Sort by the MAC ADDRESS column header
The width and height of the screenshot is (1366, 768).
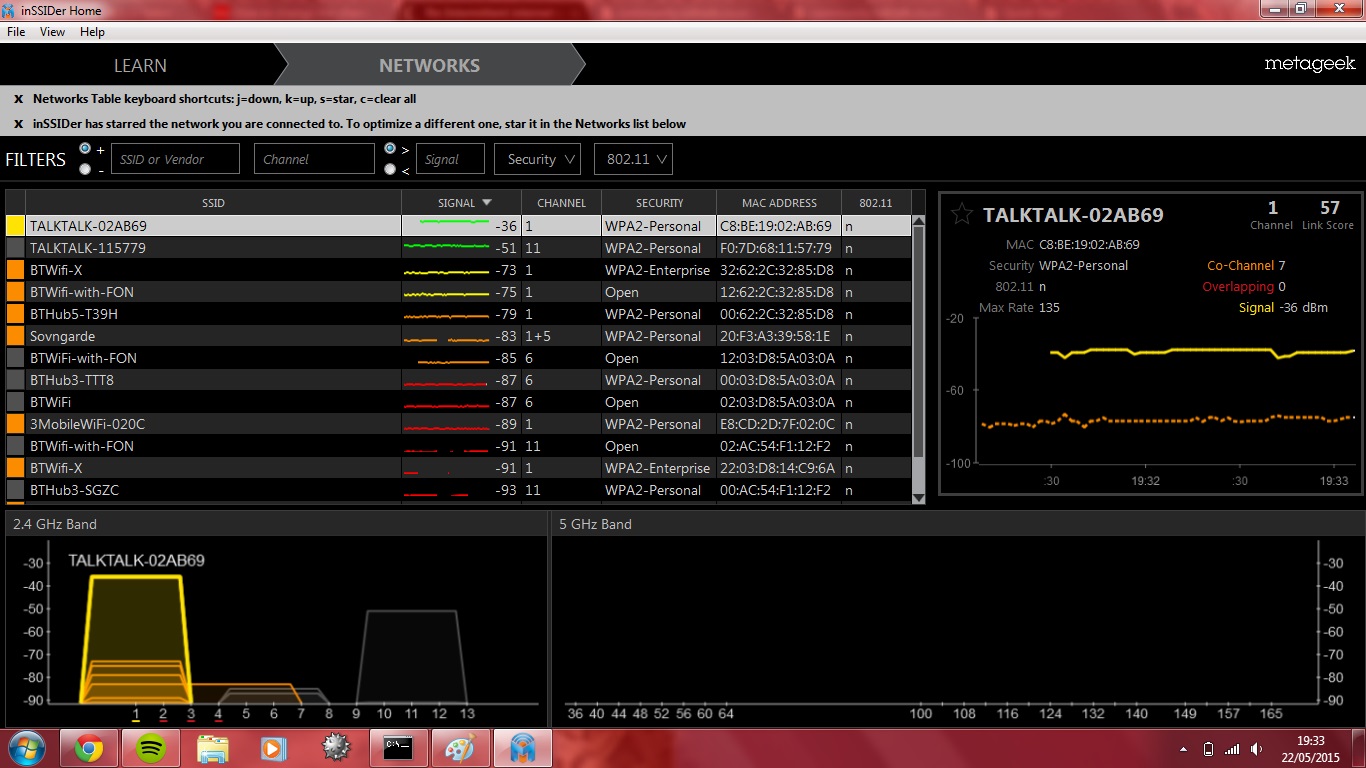click(779, 202)
